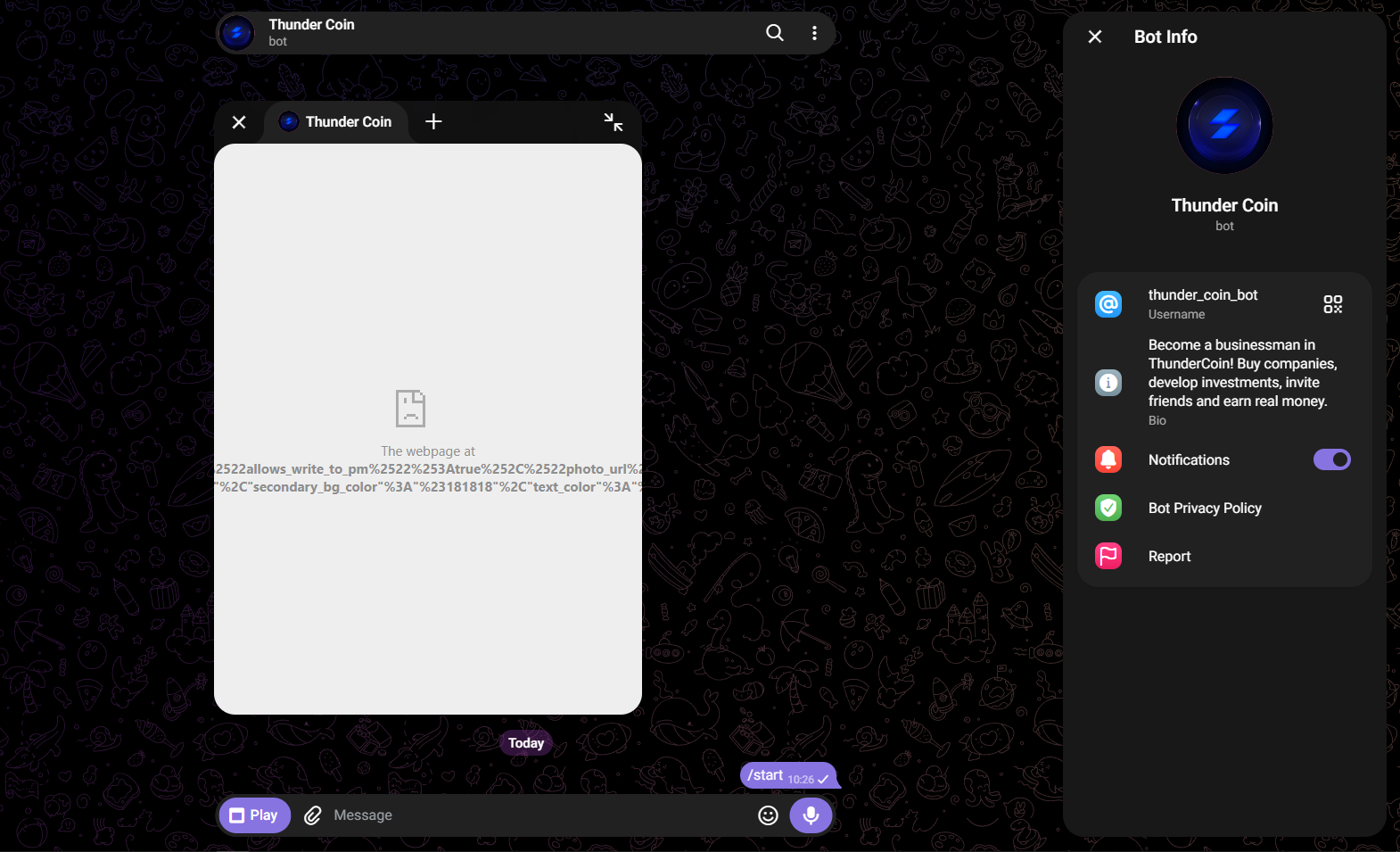
Task: Click the bio info icon
Action: click(1108, 382)
